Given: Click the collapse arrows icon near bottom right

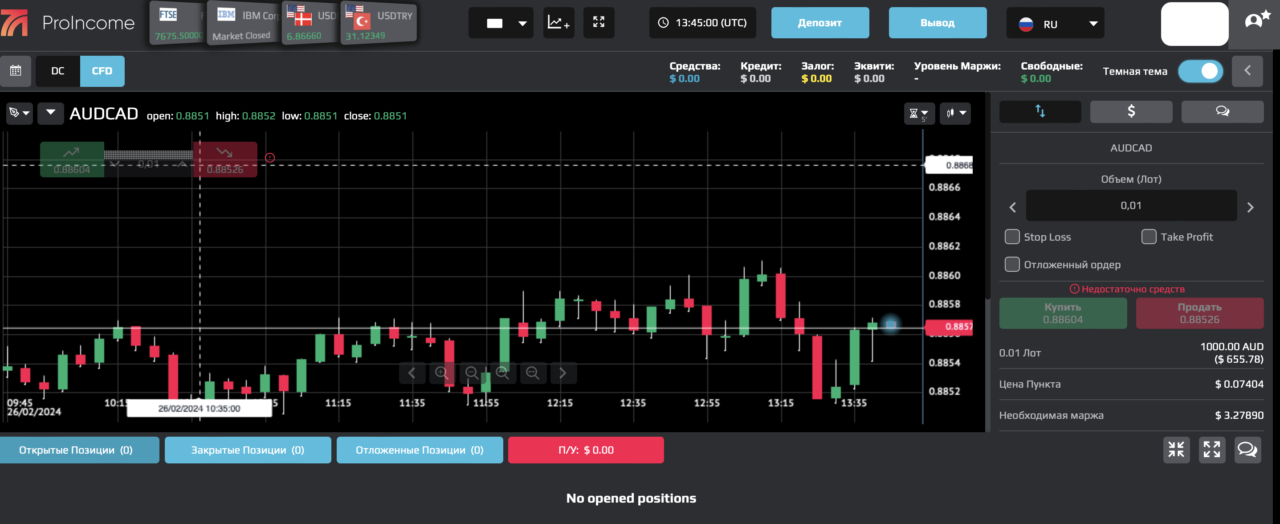Looking at the screenshot, I should [1177, 450].
